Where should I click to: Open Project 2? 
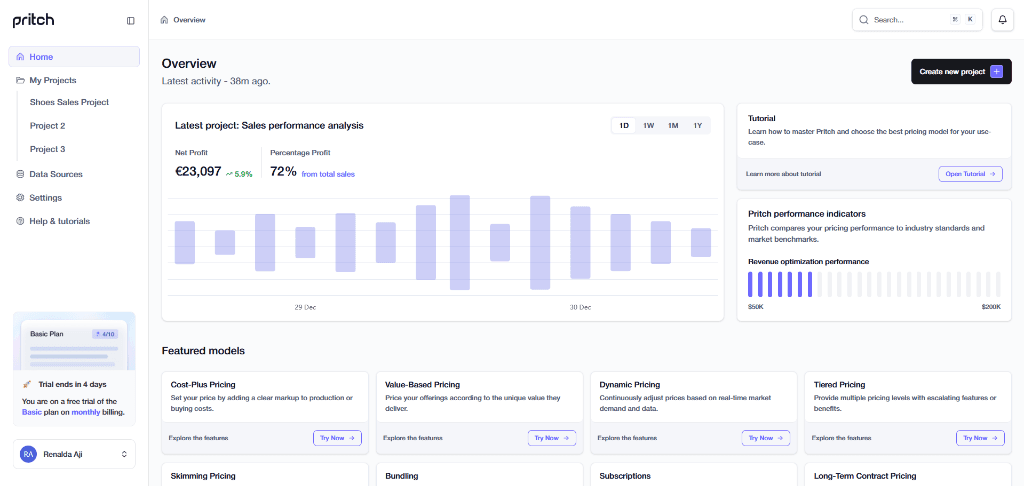point(48,126)
